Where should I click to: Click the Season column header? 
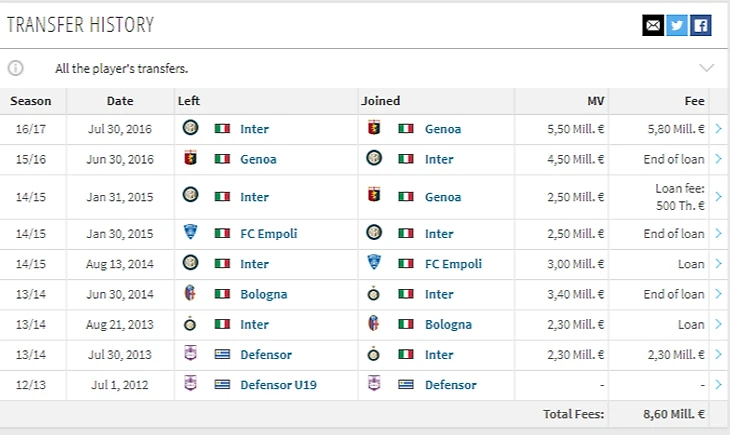[x=30, y=101]
